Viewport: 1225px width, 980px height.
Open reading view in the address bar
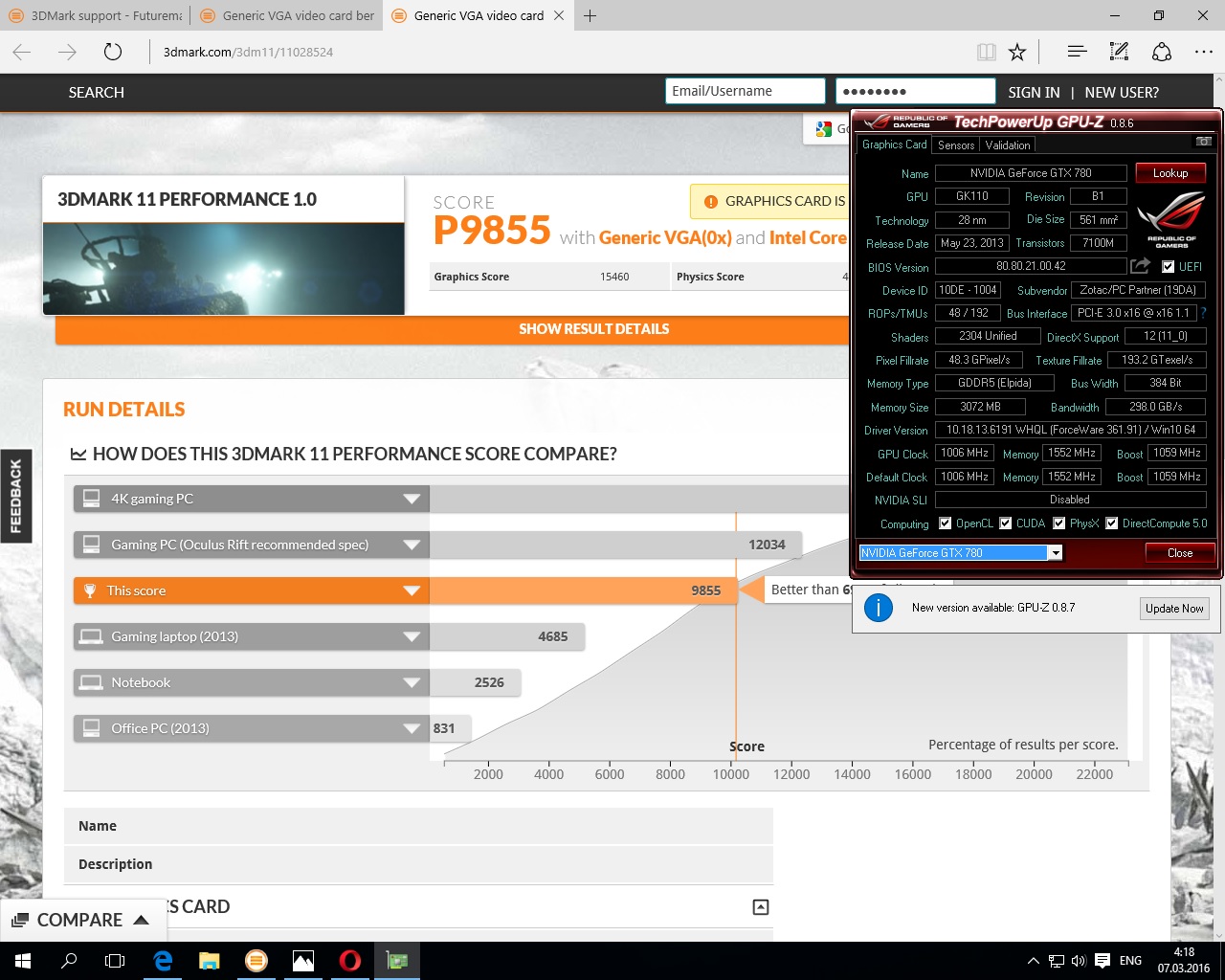(x=986, y=52)
